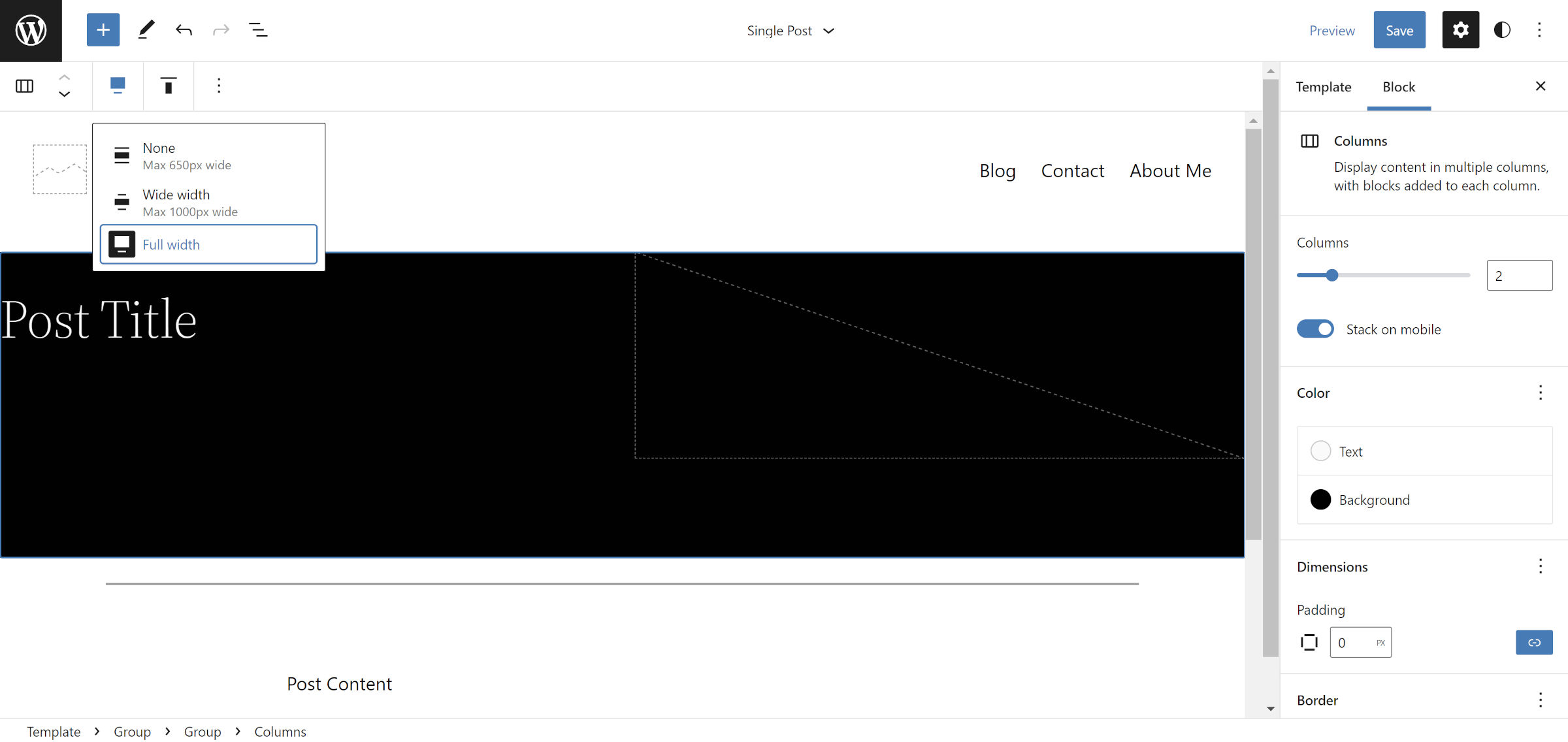Open the List View icon
The image size is (1568, 742).
click(x=258, y=30)
